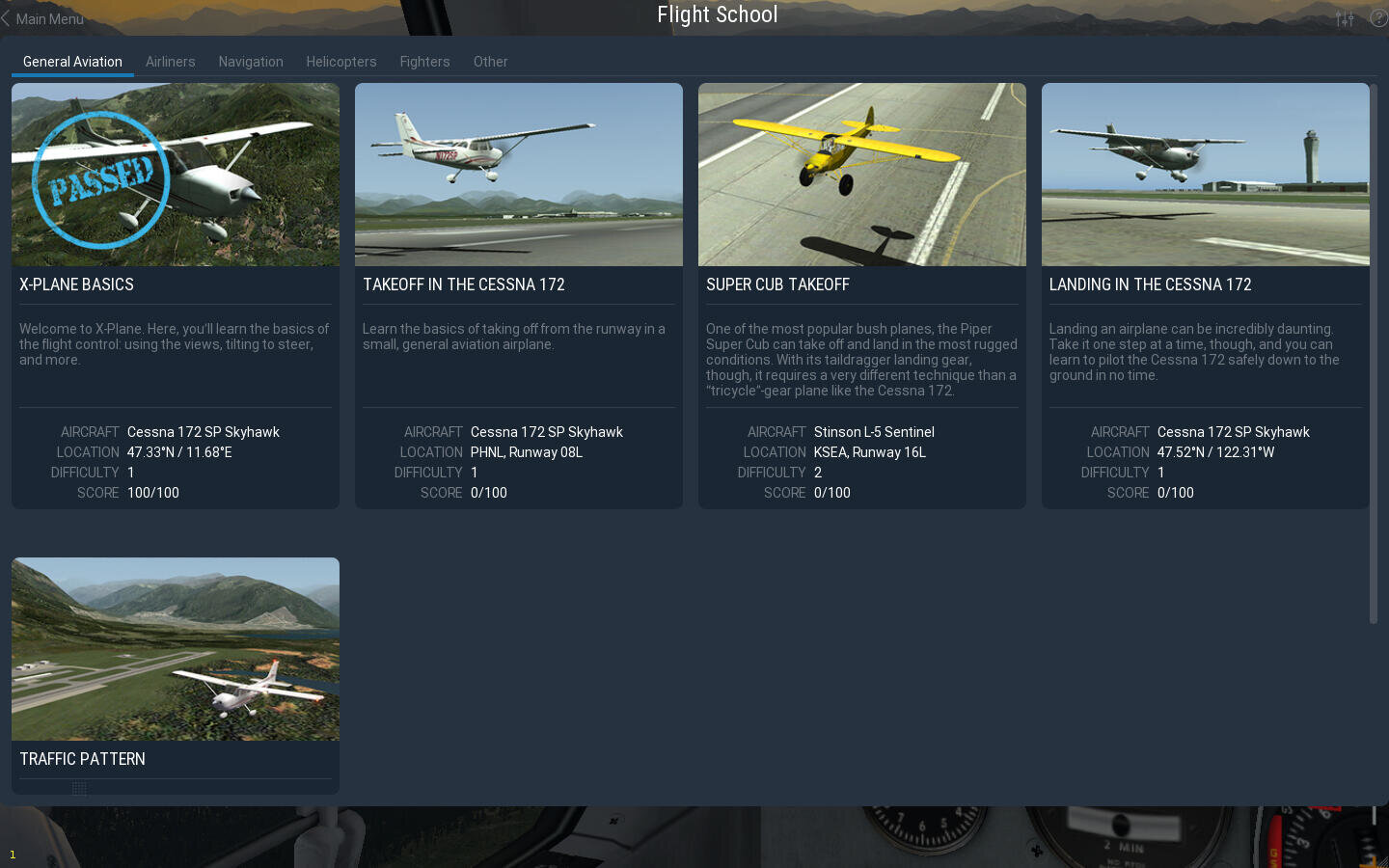The height and width of the screenshot is (868, 1389).
Task: Click X-Plane Basics welcome description
Action: click(x=175, y=344)
